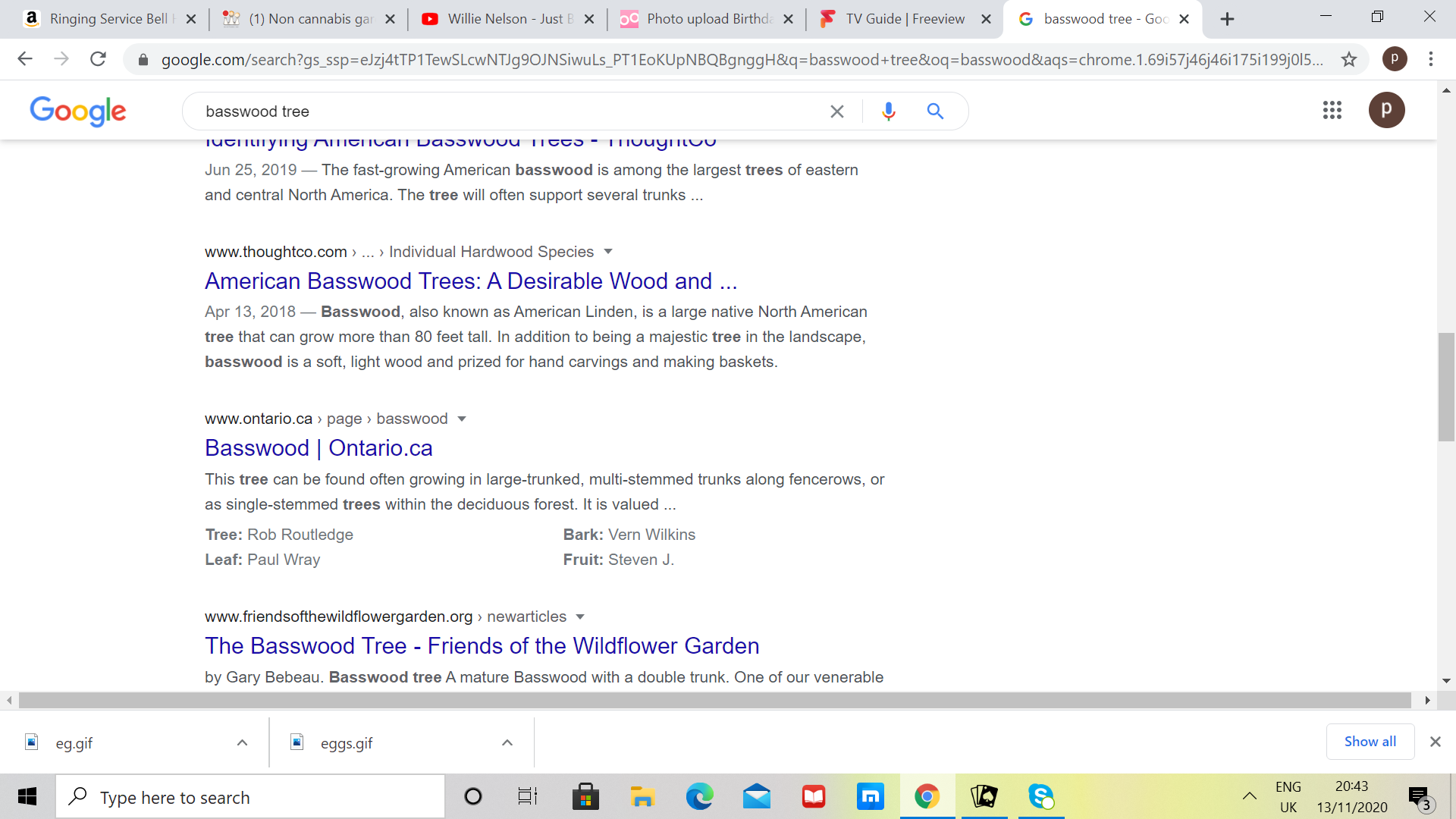Screen dimensions: 1456x819
Task: Click the browser back arrow
Action: tap(25, 59)
